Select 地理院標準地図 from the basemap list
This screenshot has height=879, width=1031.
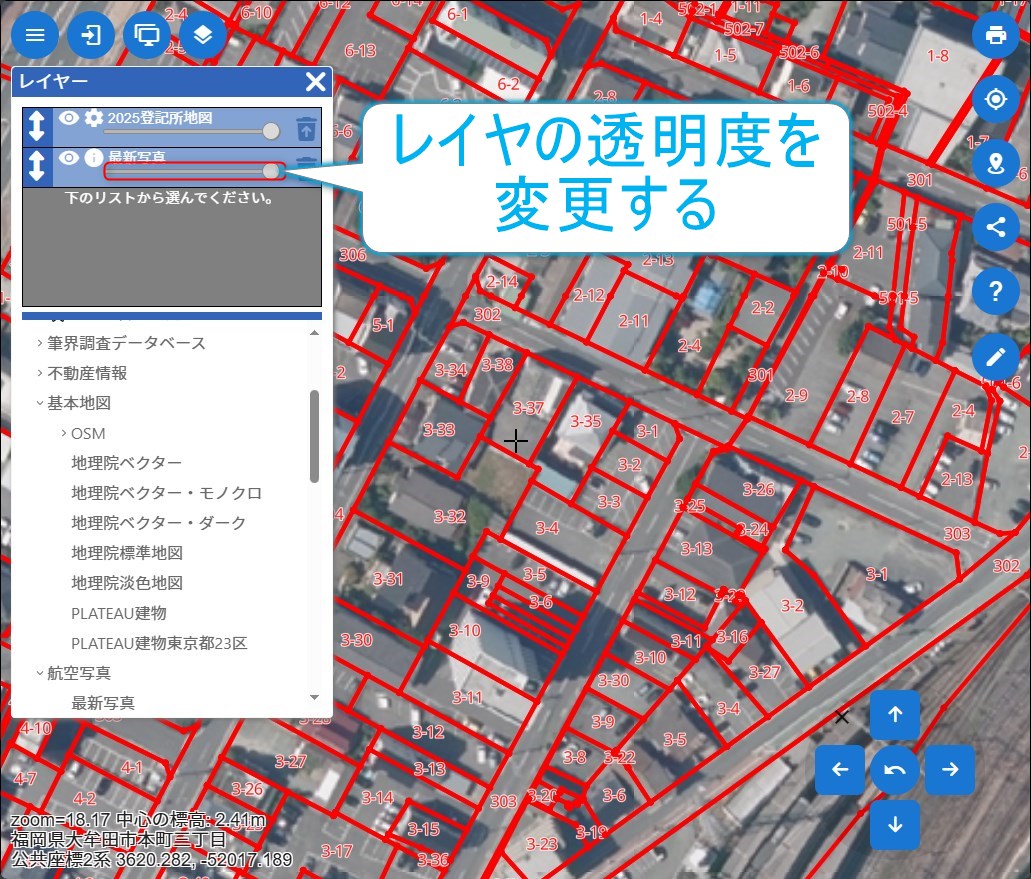127,553
